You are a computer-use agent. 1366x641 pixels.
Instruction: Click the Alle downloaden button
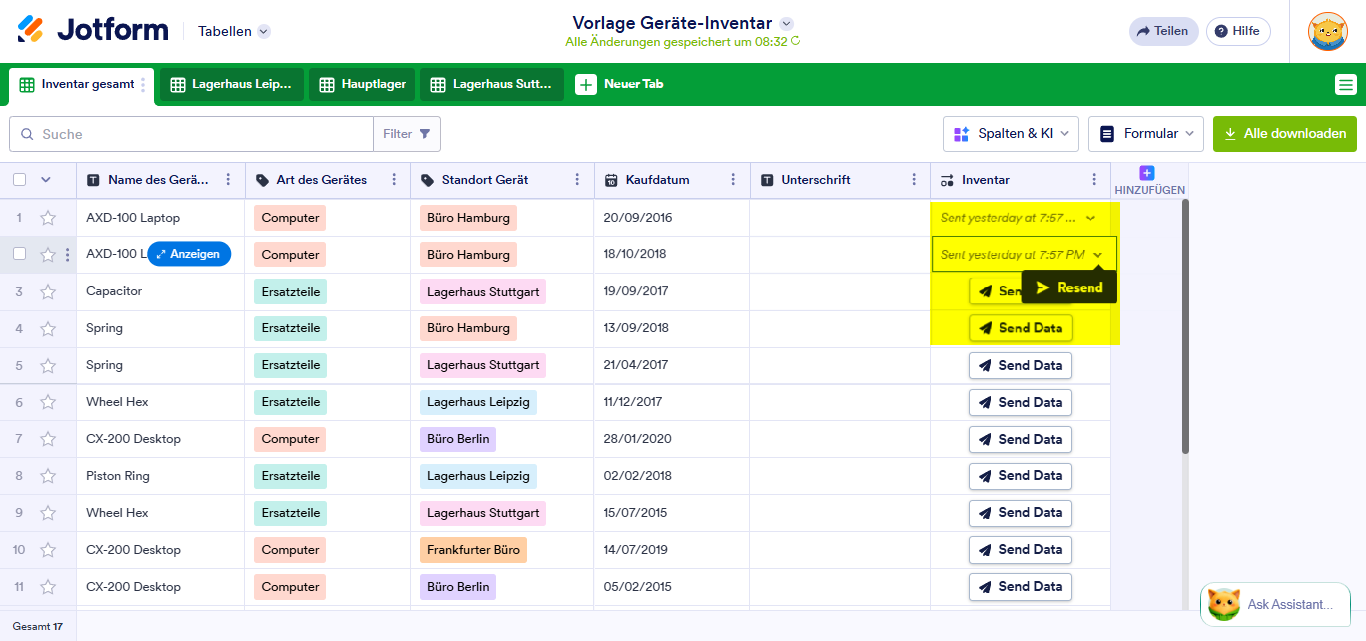(1284, 134)
